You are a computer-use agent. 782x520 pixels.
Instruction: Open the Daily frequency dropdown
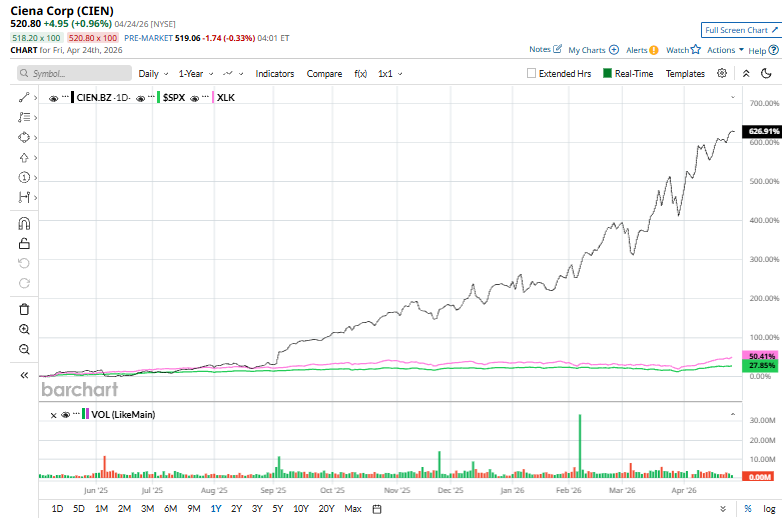[153, 73]
